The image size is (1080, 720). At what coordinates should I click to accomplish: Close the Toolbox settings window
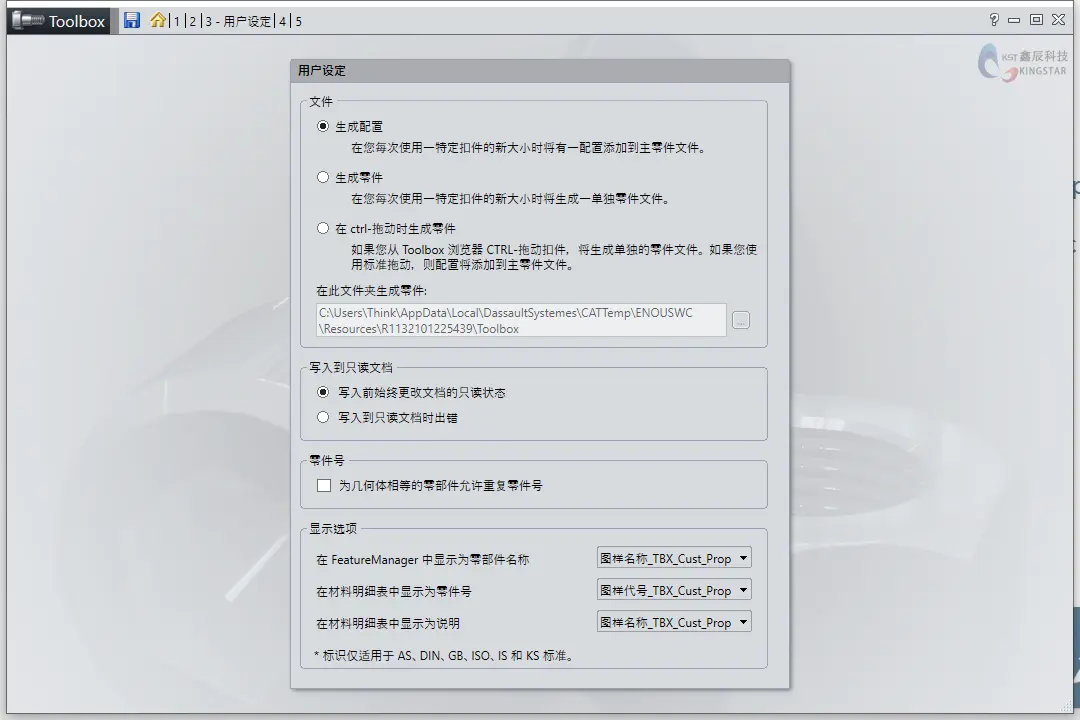tap(1059, 19)
